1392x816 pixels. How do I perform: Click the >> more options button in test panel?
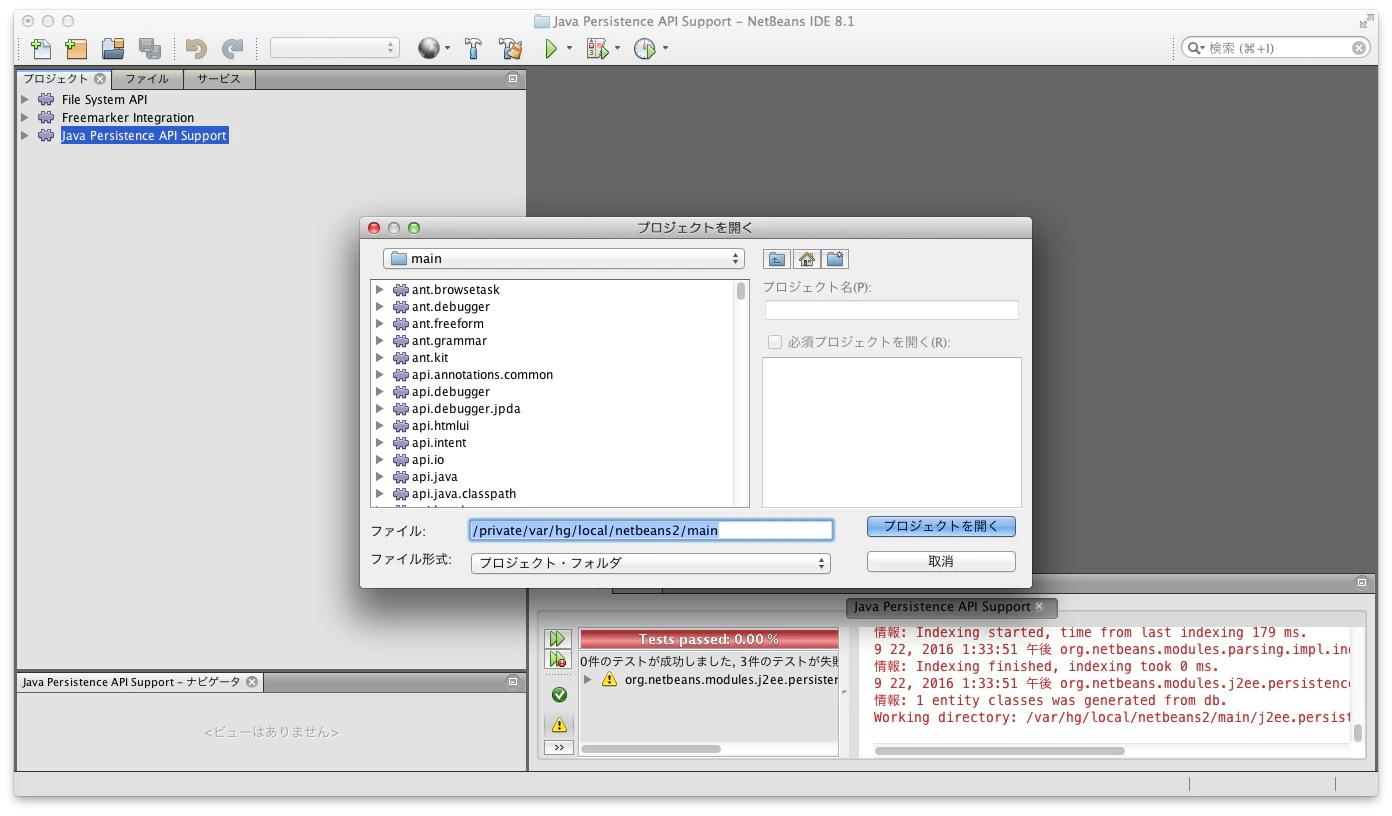pos(559,748)
